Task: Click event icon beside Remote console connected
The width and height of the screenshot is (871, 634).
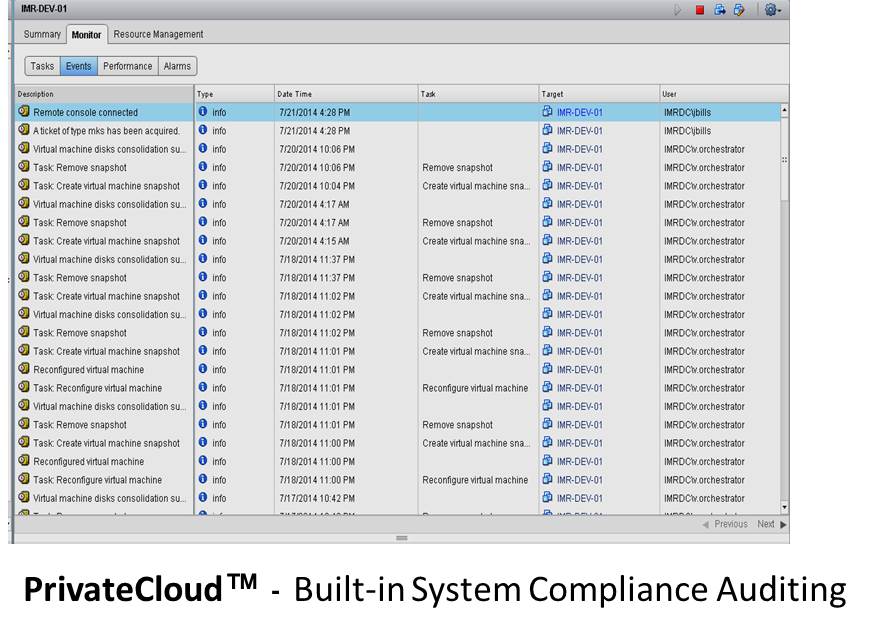Action: 23,112
